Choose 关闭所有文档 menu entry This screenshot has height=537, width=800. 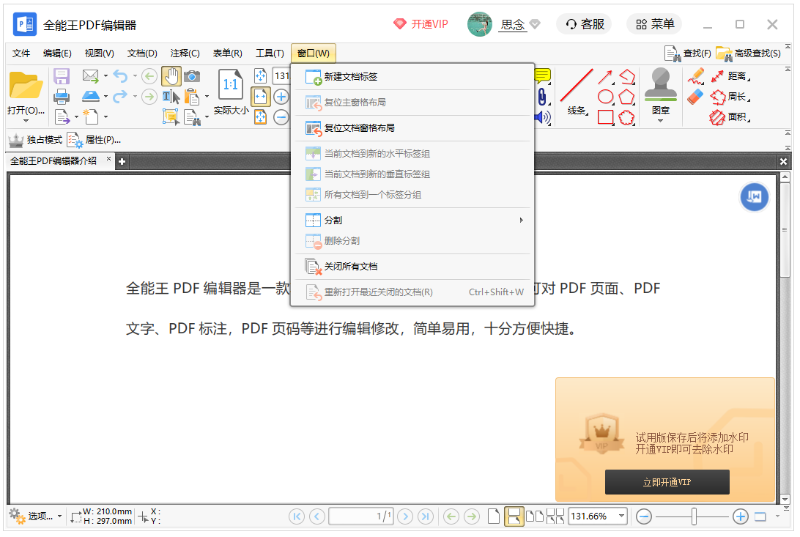coord(350,267)
